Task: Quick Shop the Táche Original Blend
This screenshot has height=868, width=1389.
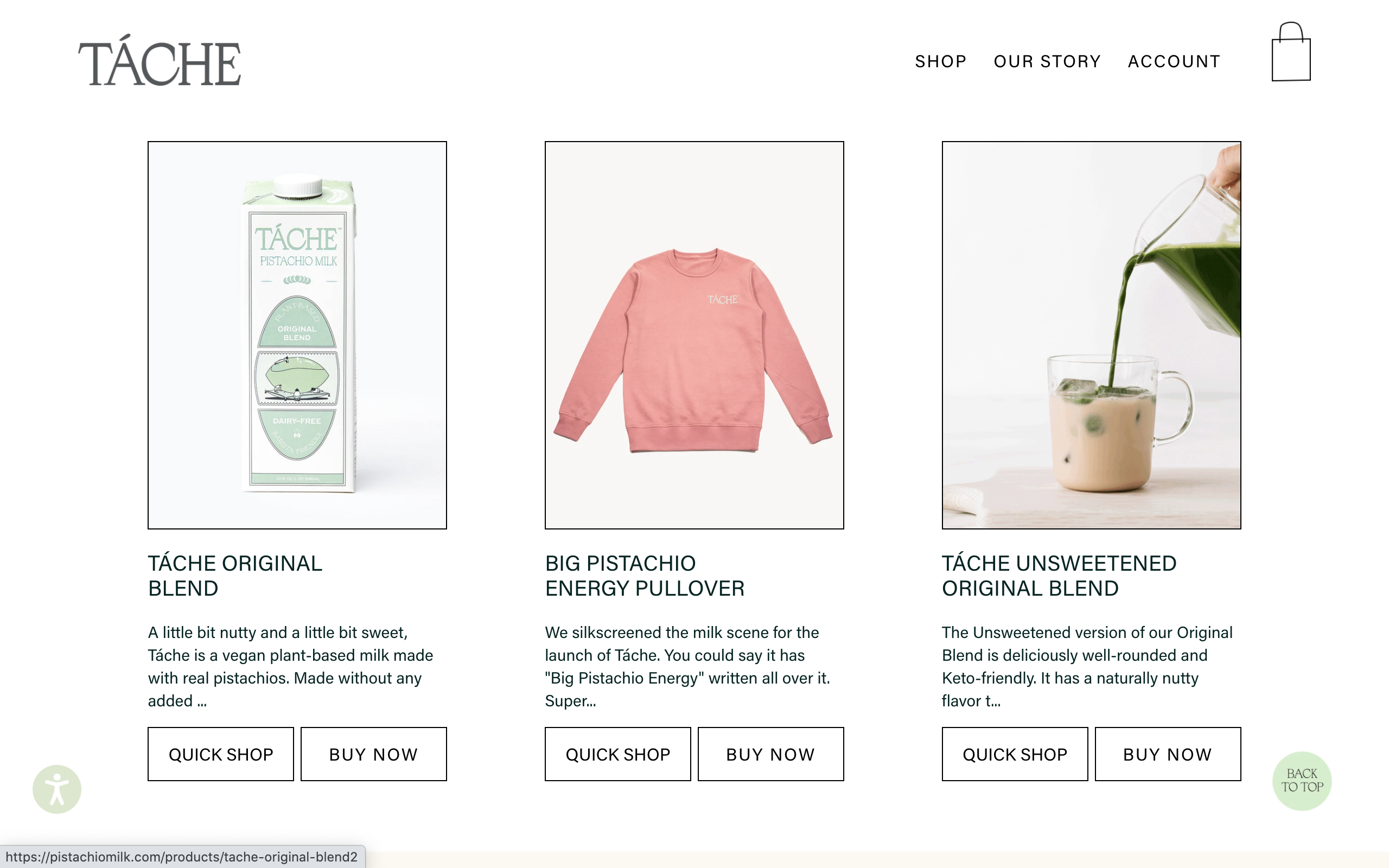Action: click(221, 754)
